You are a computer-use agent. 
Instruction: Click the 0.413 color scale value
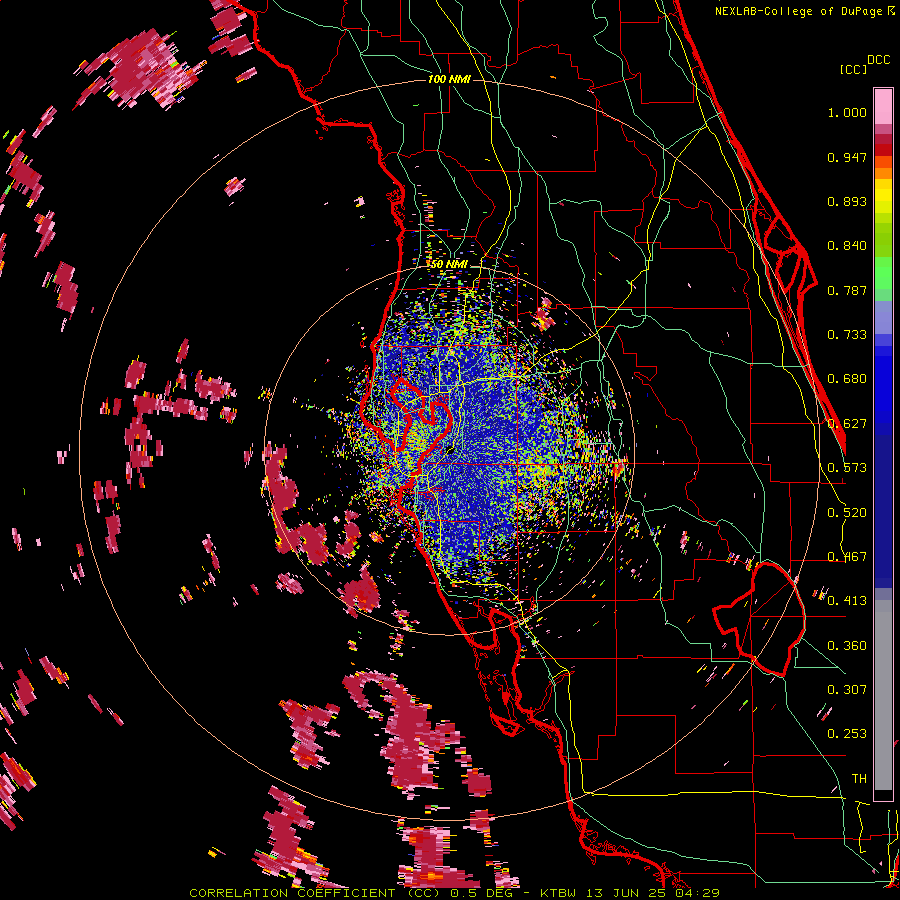[x=847, y=601]
